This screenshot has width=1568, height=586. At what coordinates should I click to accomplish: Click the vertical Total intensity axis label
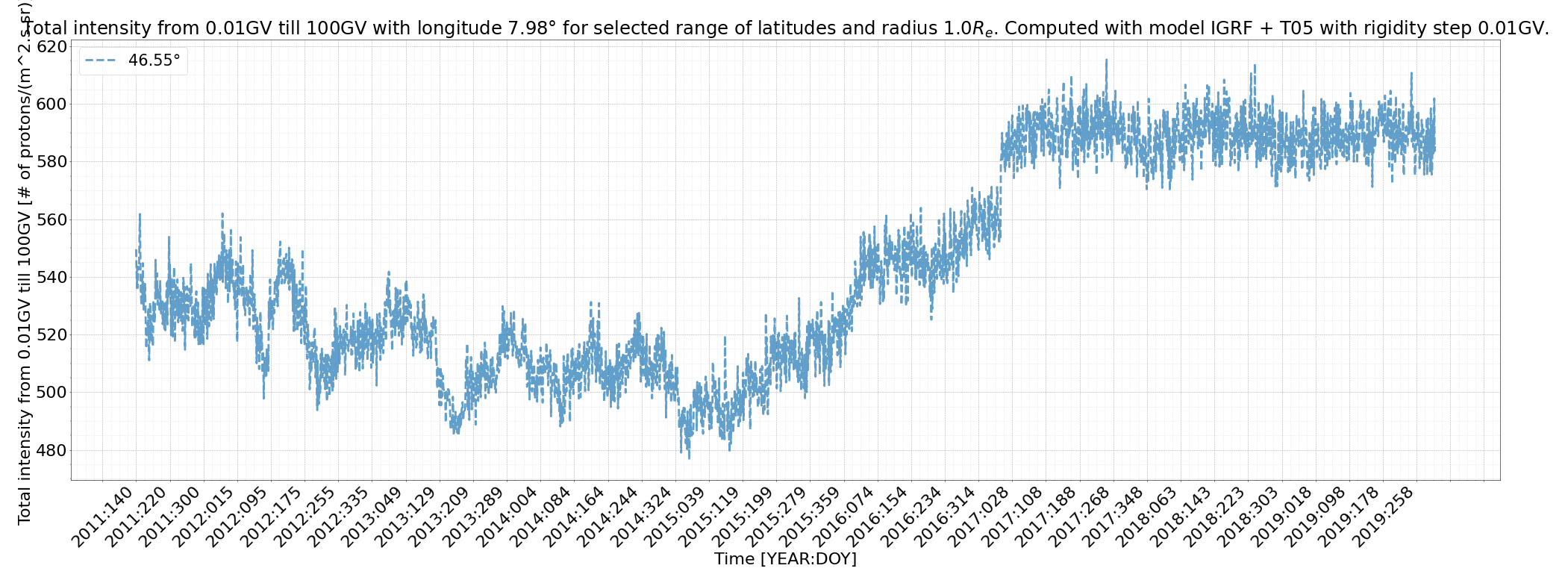coord(25,262)
